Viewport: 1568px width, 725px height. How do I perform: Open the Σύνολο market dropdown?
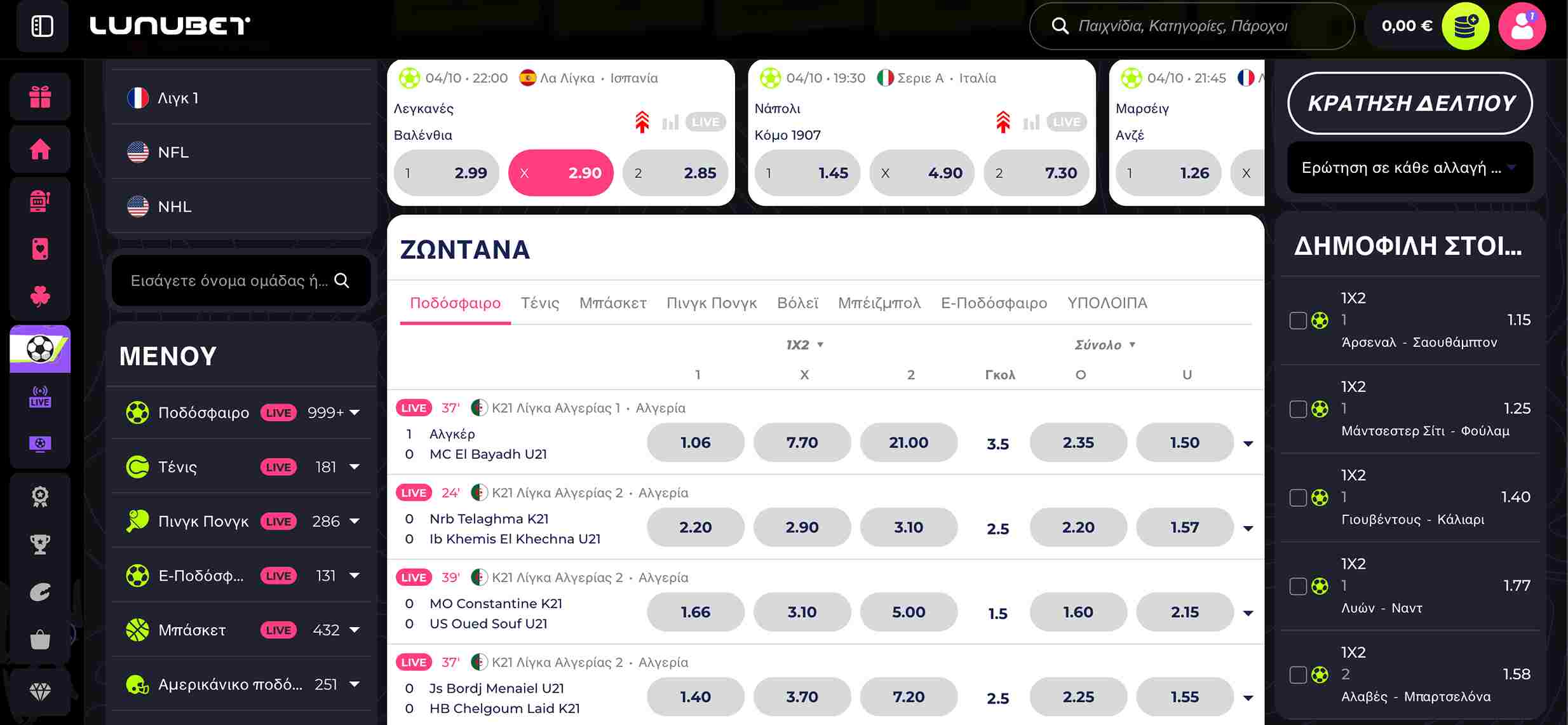pyautogui.click(x=1105, y=344)
